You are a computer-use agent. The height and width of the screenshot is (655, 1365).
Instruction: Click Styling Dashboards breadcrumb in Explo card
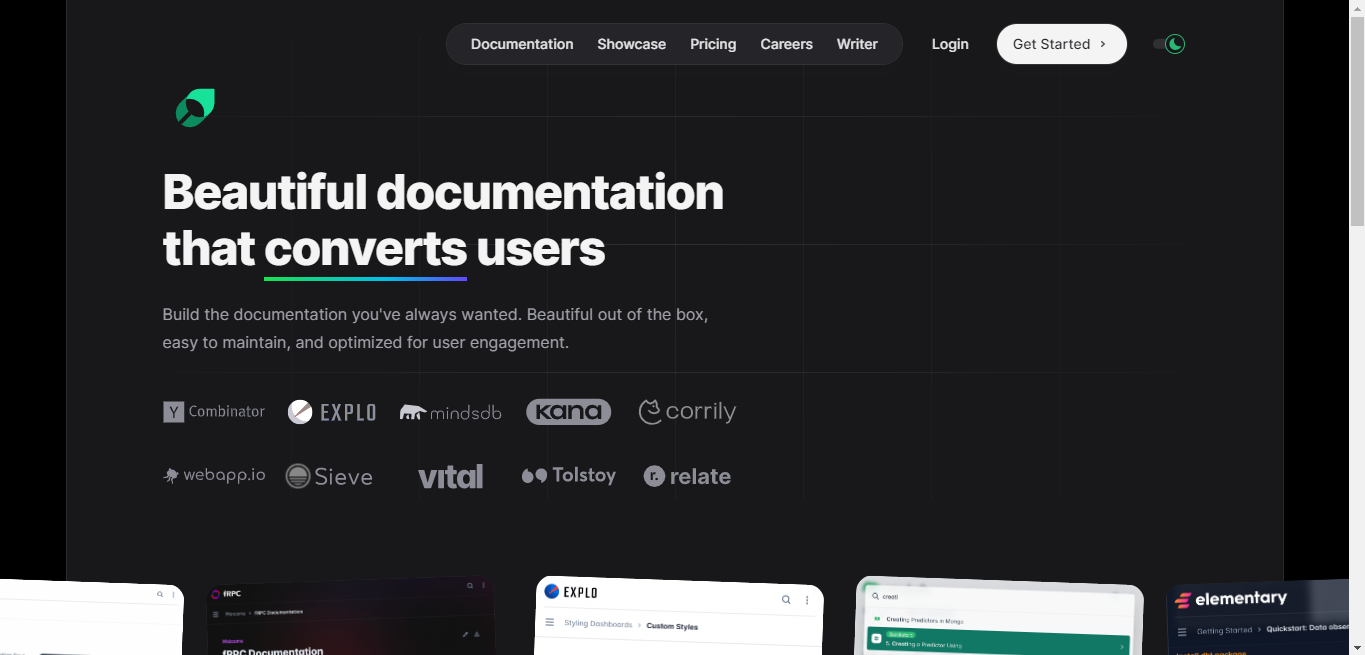point(598,624)
